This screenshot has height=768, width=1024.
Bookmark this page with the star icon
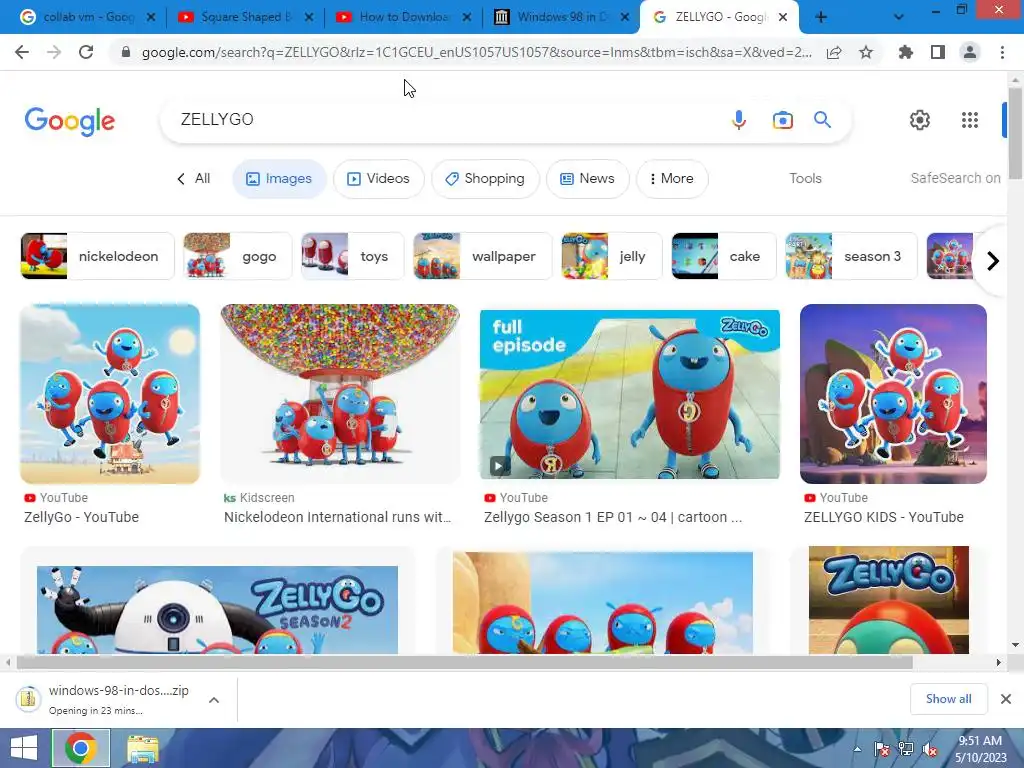click(866, 52)
